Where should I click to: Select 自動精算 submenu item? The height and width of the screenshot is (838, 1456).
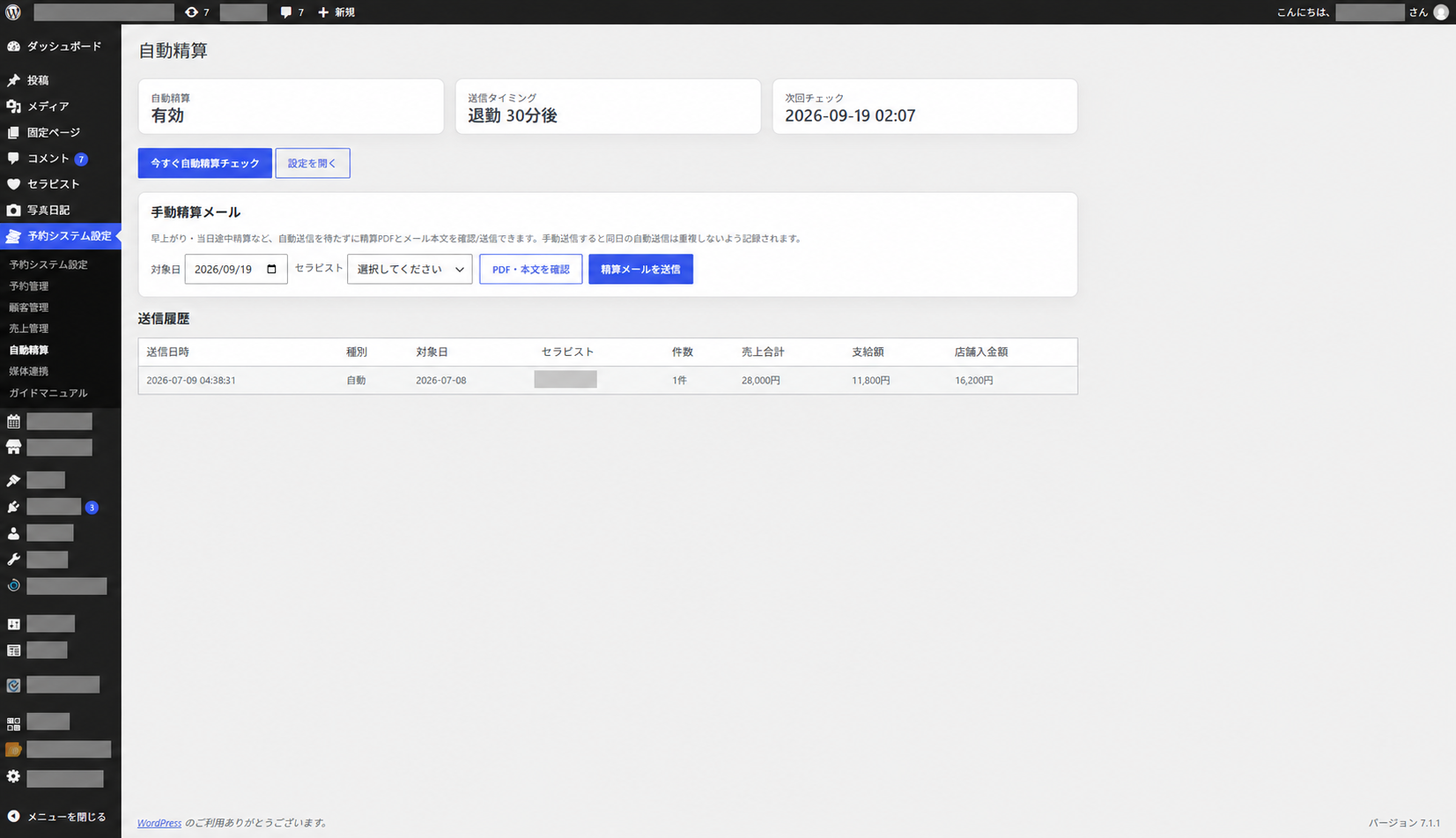click(x=29, y=350)
